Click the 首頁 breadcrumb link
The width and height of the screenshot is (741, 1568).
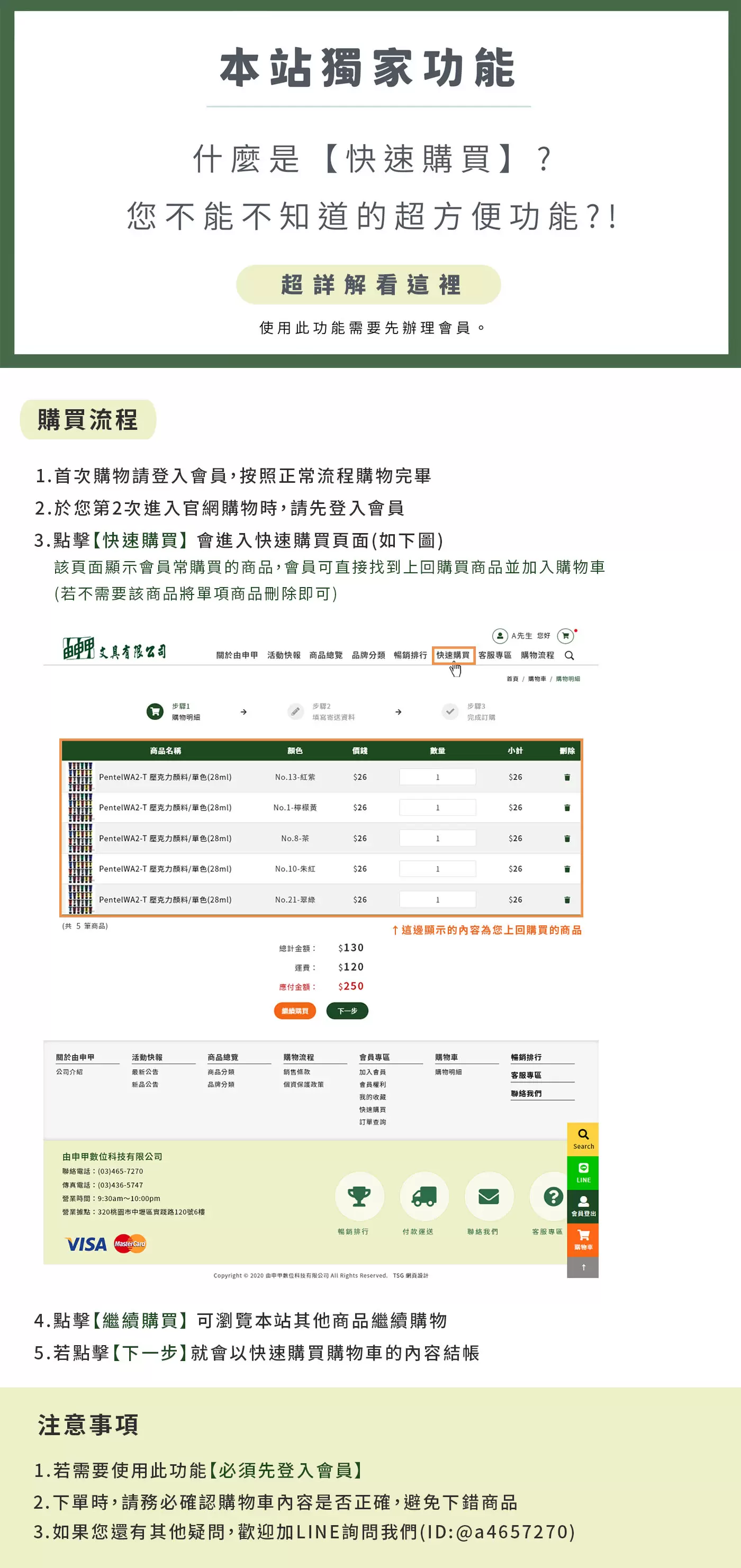point(513,679)
